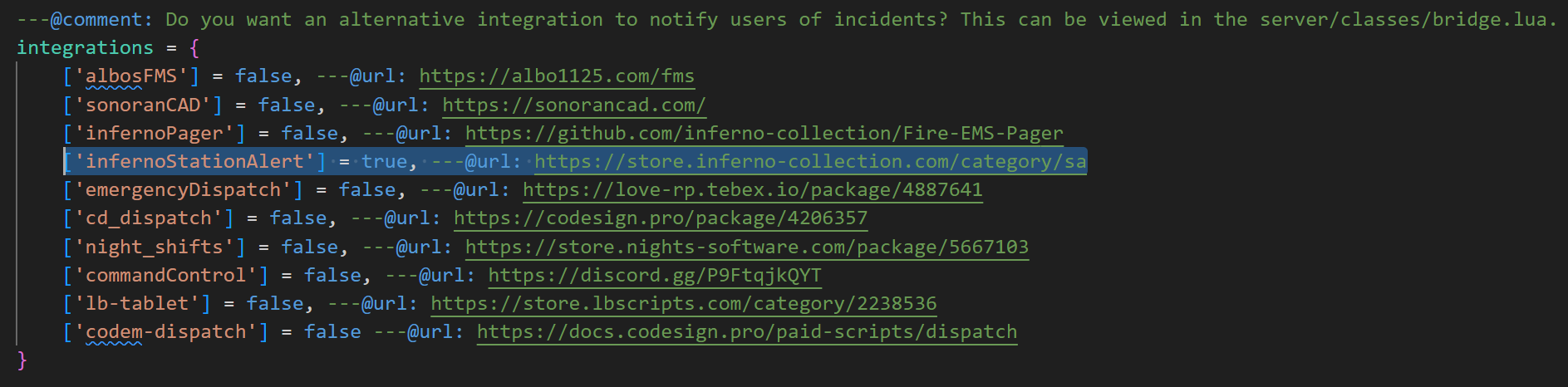Open the nights-software store package link

click(746, 247)
